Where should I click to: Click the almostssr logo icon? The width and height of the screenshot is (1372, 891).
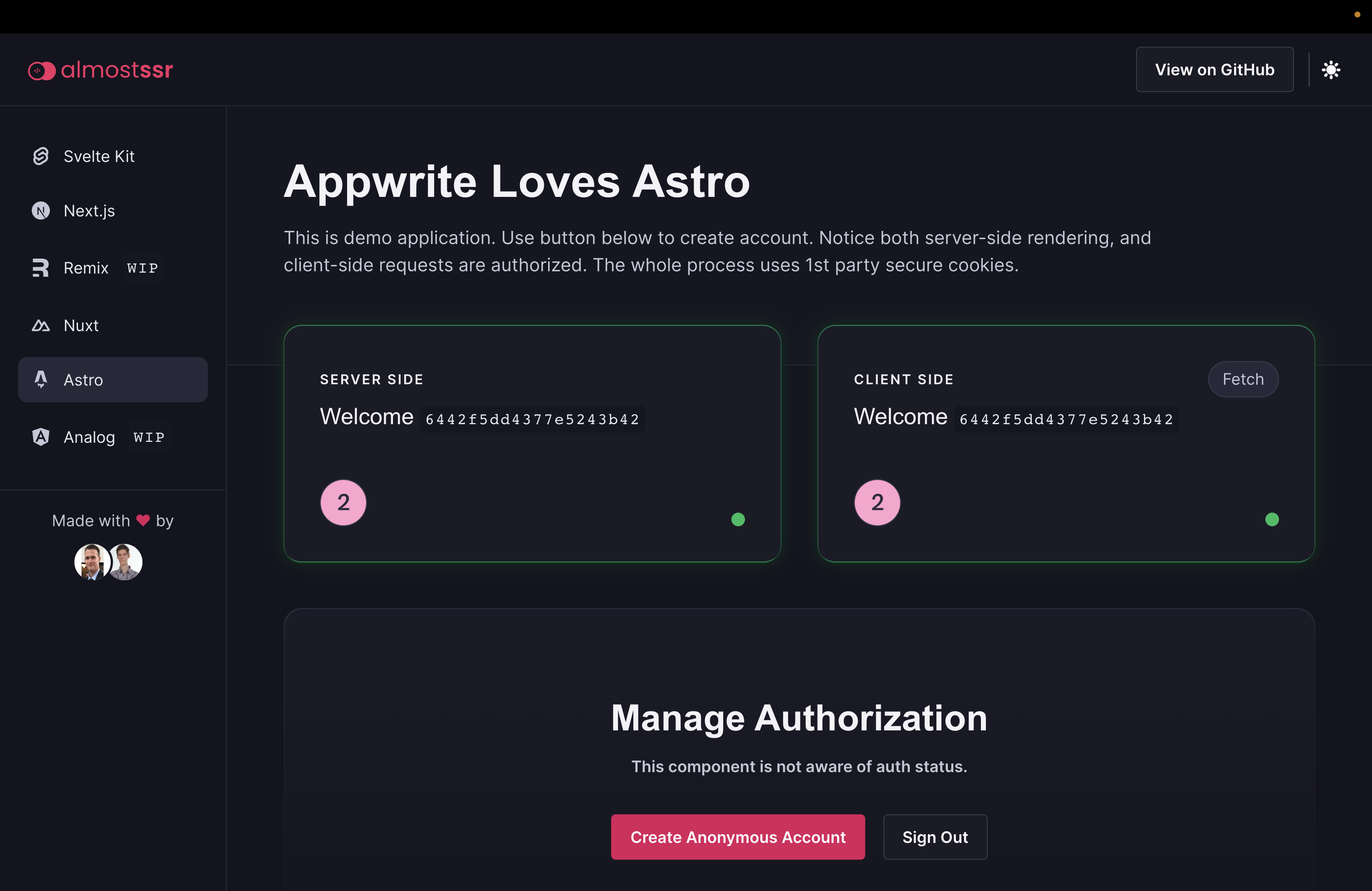41,70
